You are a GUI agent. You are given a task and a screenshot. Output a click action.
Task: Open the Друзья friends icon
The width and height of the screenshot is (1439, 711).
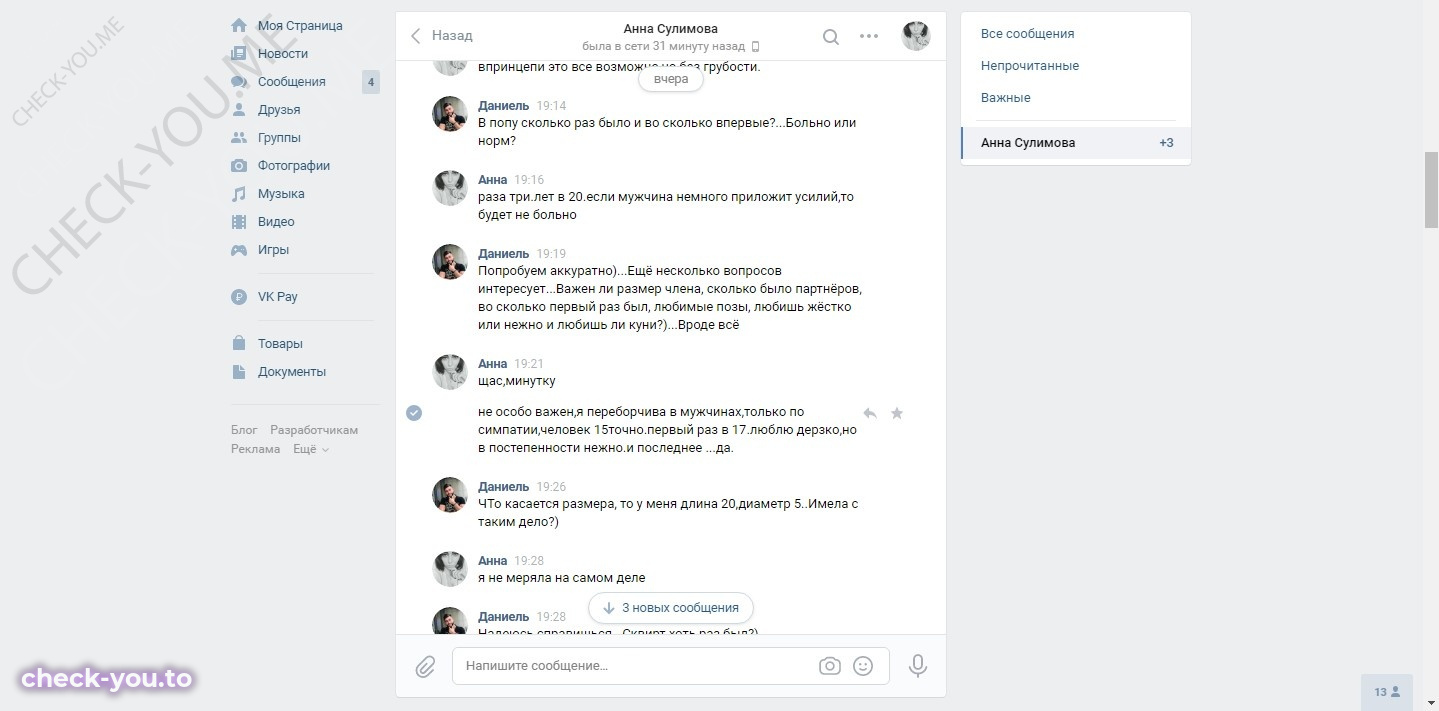point(239,109)
